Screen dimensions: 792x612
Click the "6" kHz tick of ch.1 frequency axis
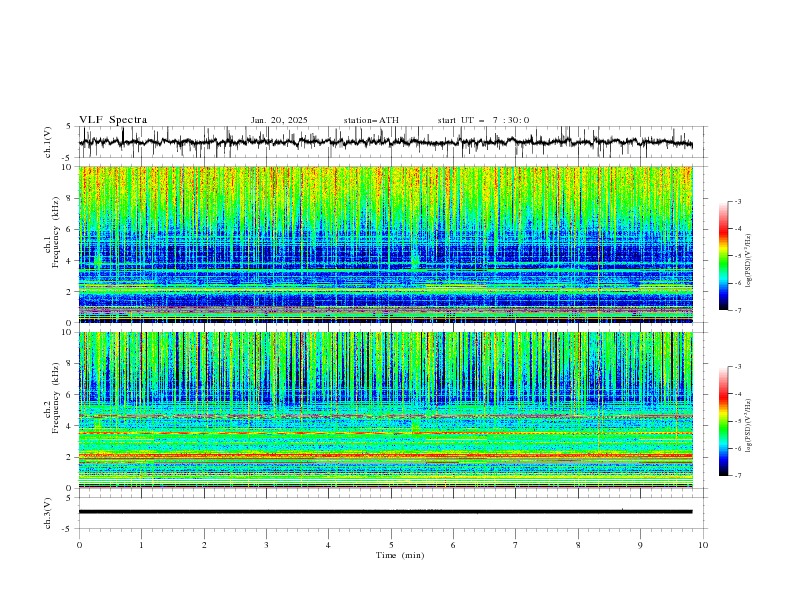pos(70,229)
